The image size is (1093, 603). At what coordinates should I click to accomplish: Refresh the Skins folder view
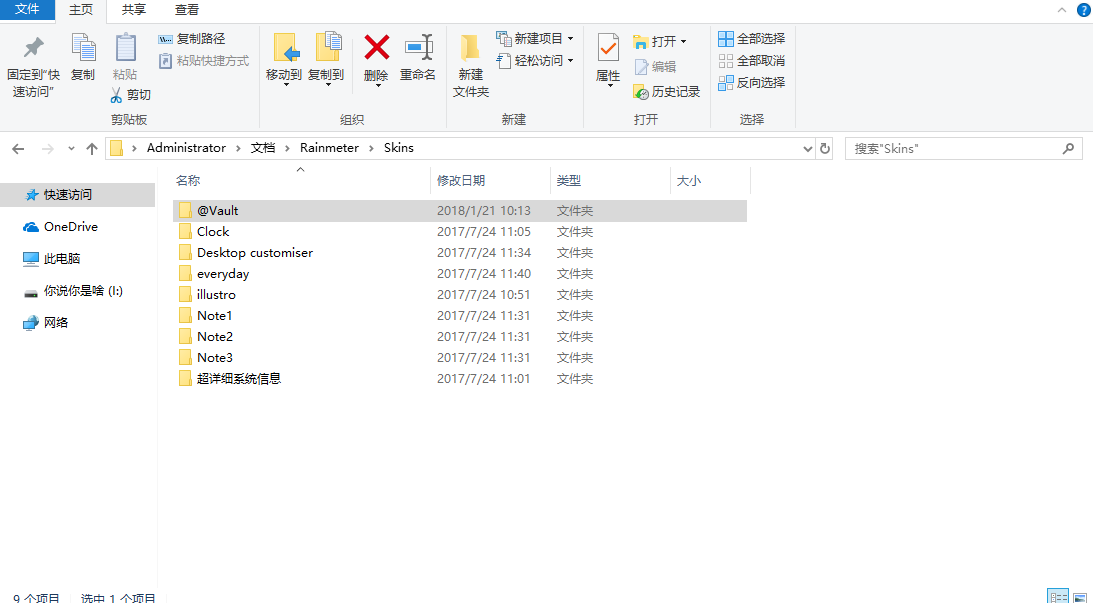(x=825, y=148)
